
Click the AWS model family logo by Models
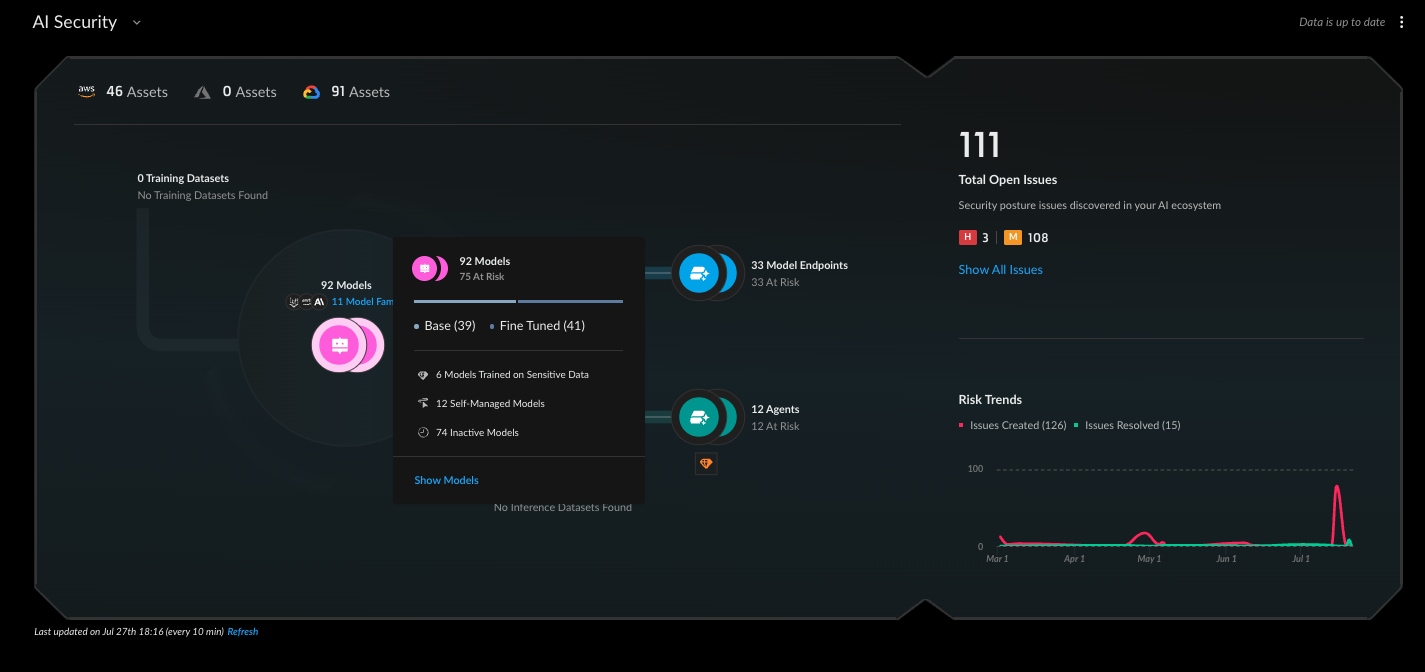pos(307,301)
